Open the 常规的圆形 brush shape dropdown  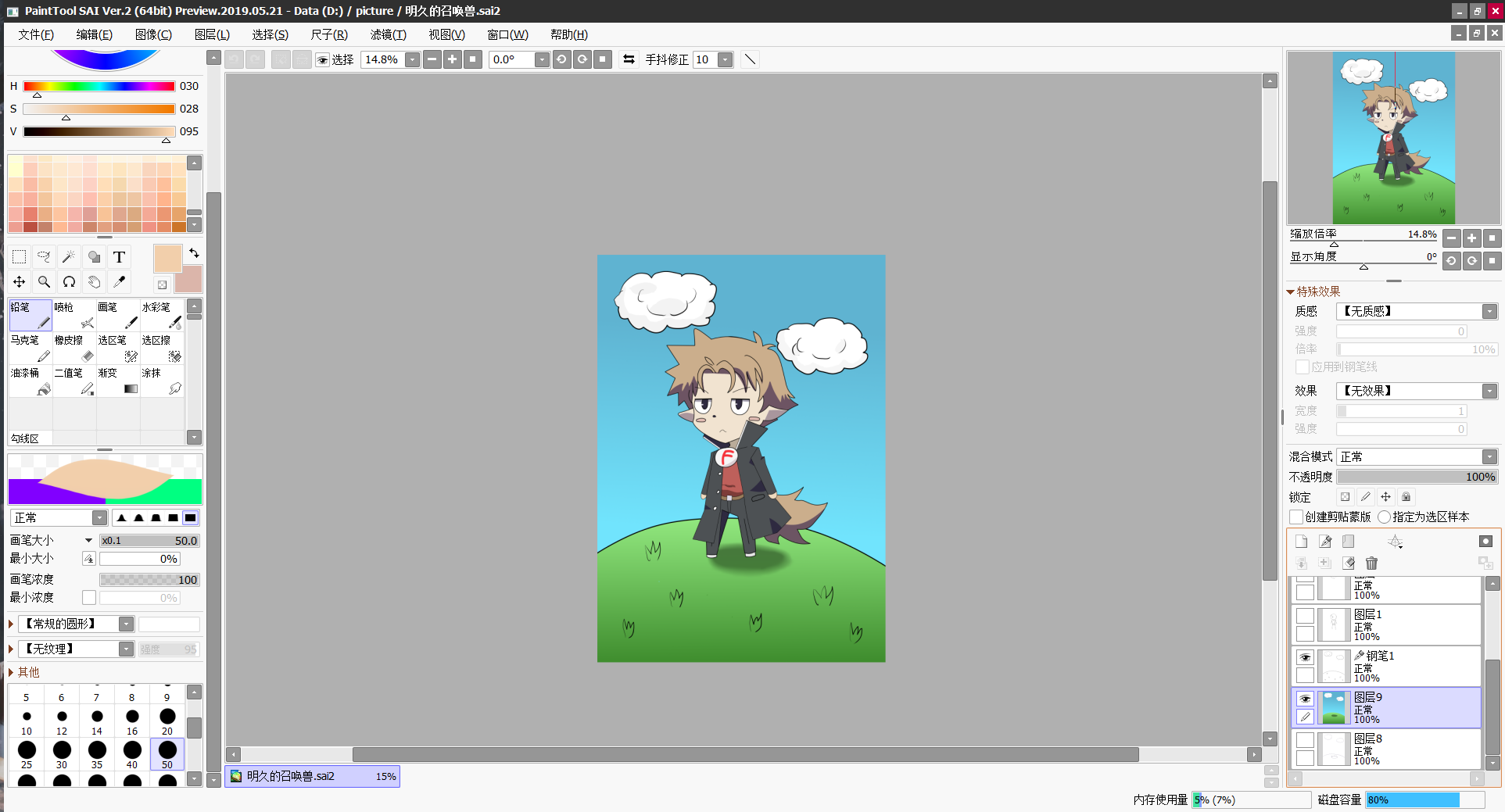[x=126, y=624]
